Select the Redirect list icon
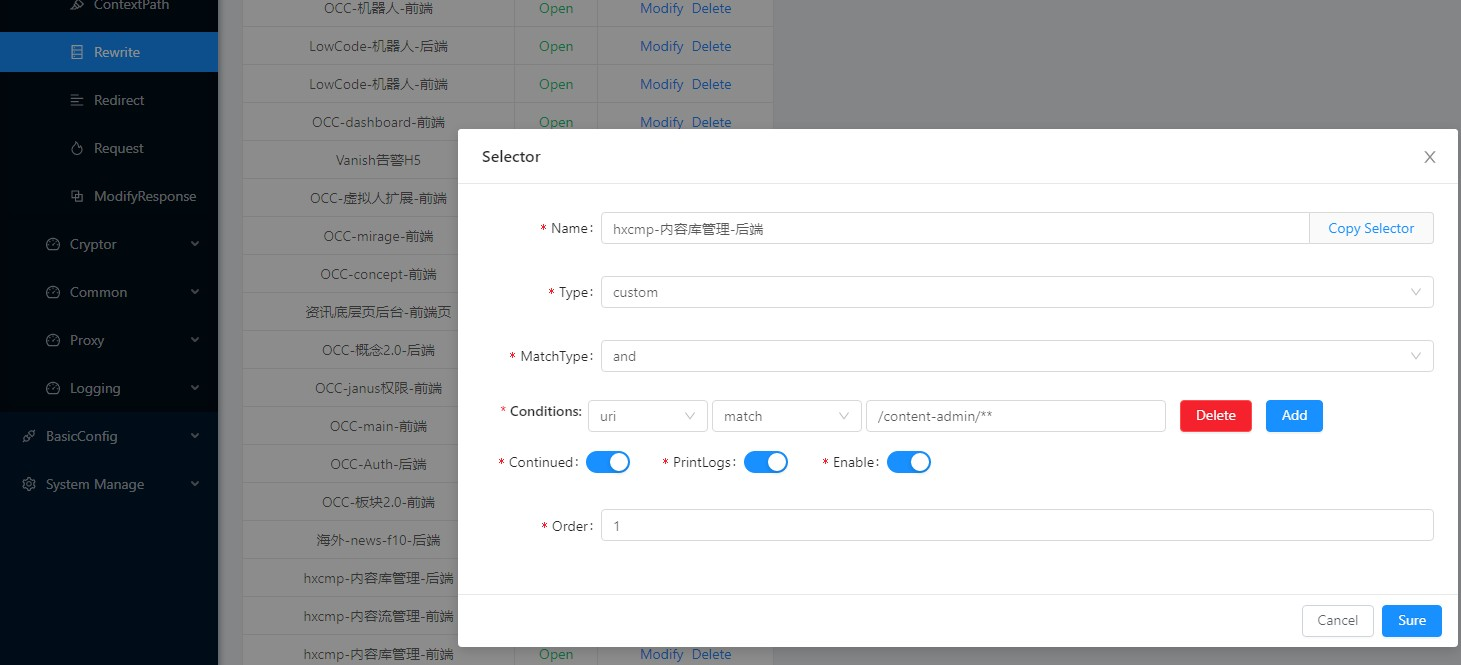This screenshot has height=665, width=1461. [78, 100]
